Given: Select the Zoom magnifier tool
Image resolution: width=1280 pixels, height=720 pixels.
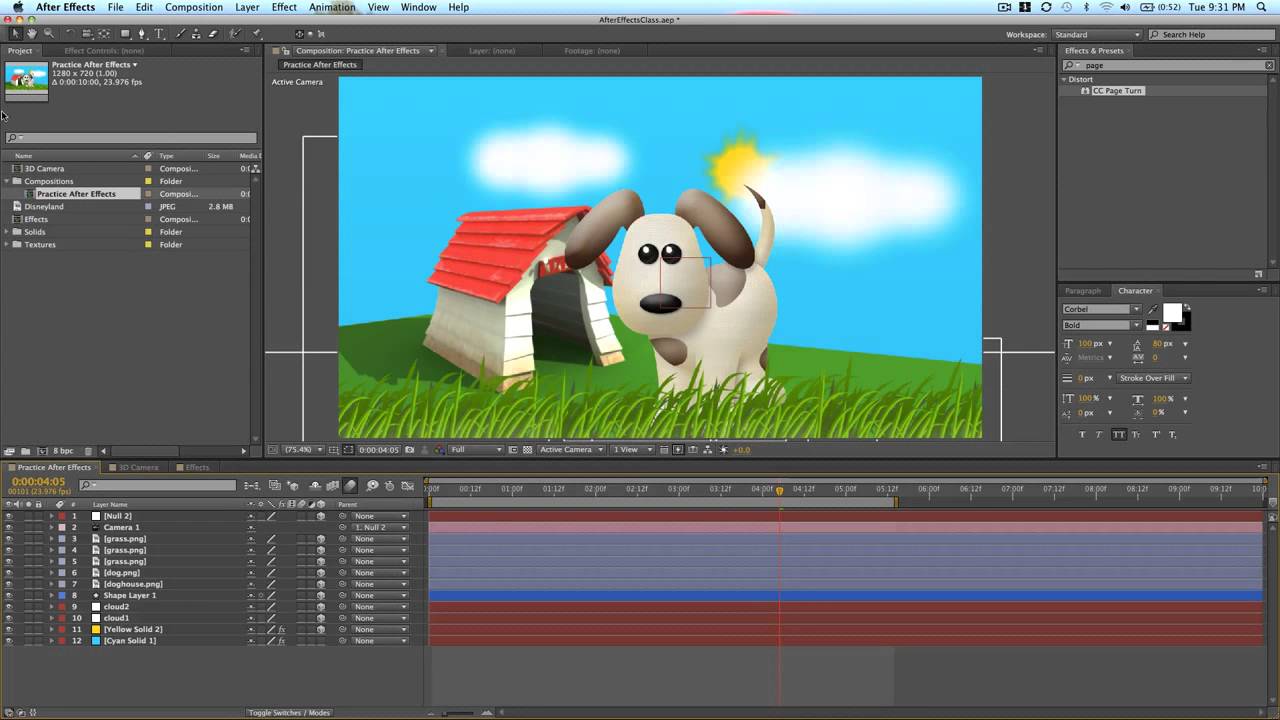Looking at the screenshot, I should click(x=49, y=34).
